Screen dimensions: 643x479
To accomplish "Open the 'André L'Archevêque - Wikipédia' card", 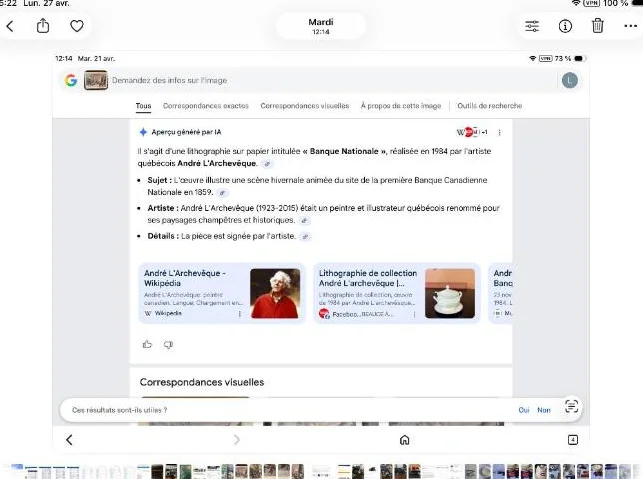I will coord(222,293).
